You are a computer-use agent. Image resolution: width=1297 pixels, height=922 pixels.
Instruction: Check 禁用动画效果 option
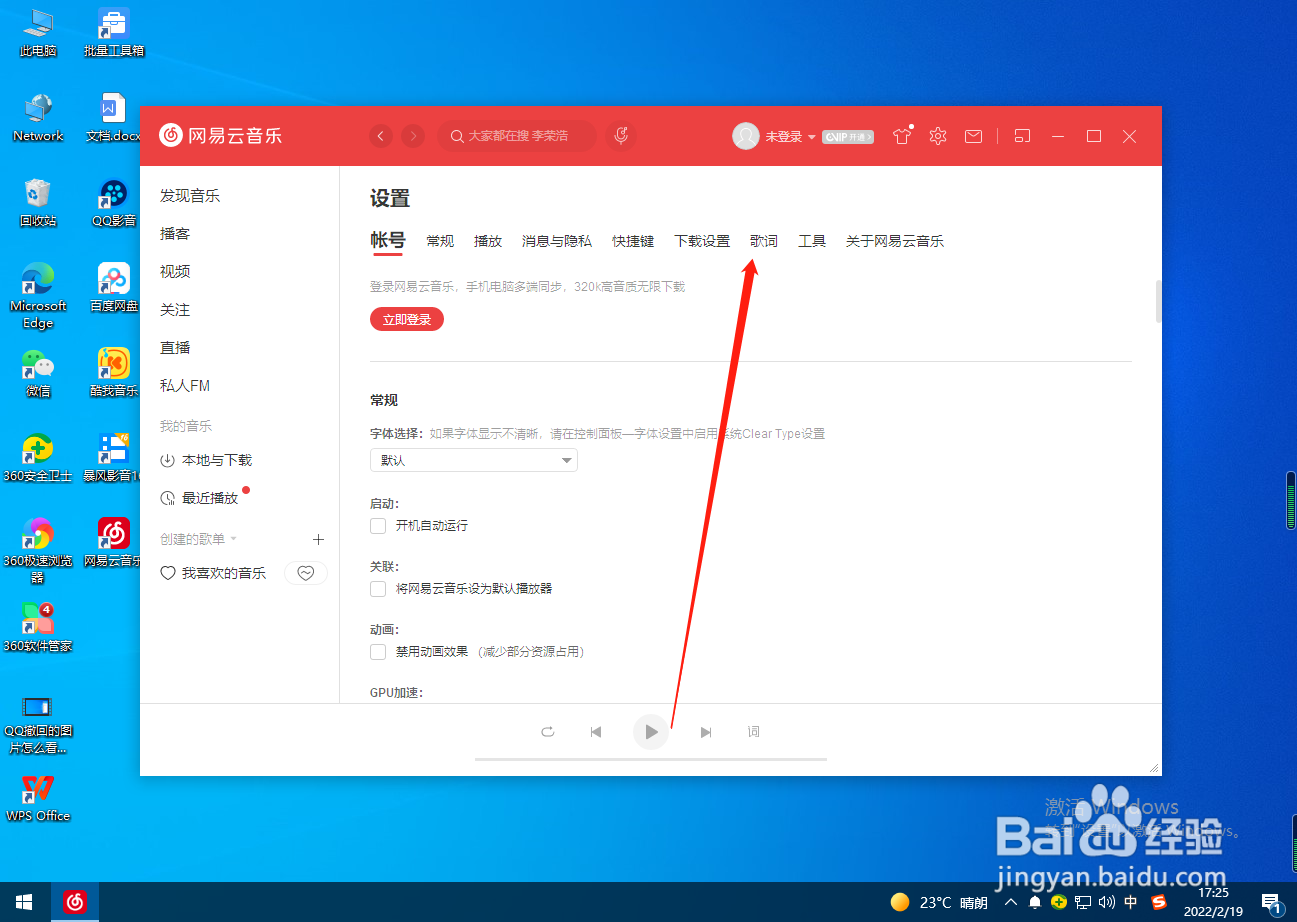(x=378, y=651)
